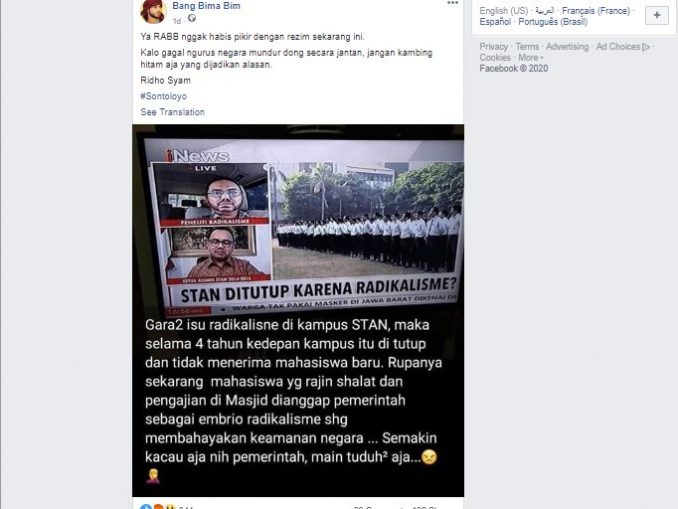Select the Arabic language option
The width and height of the screenshot is (678, 509).
pyautogui.click(x=544, y=11)
